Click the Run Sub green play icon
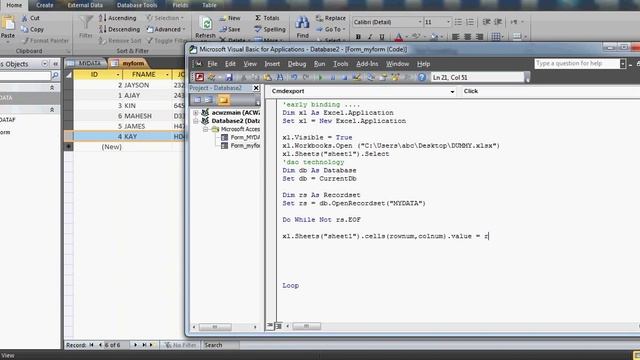640x360 pixels. 320,77
